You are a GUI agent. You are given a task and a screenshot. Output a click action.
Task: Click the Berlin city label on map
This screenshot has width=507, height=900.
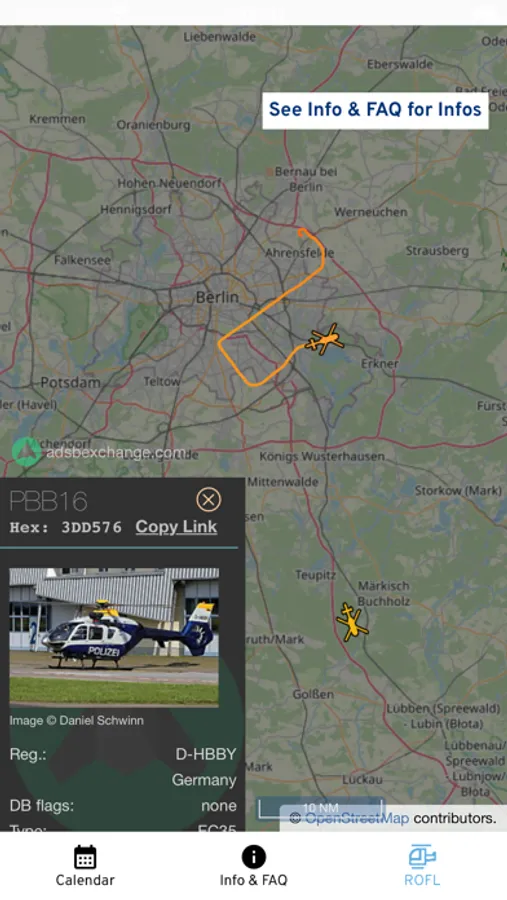pos(217,297)
